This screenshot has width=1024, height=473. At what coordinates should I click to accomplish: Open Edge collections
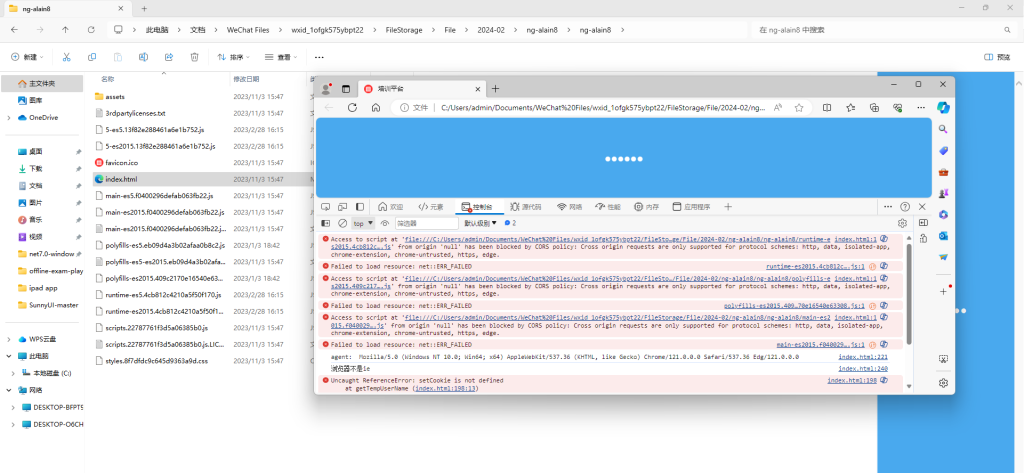pos(874,108)
